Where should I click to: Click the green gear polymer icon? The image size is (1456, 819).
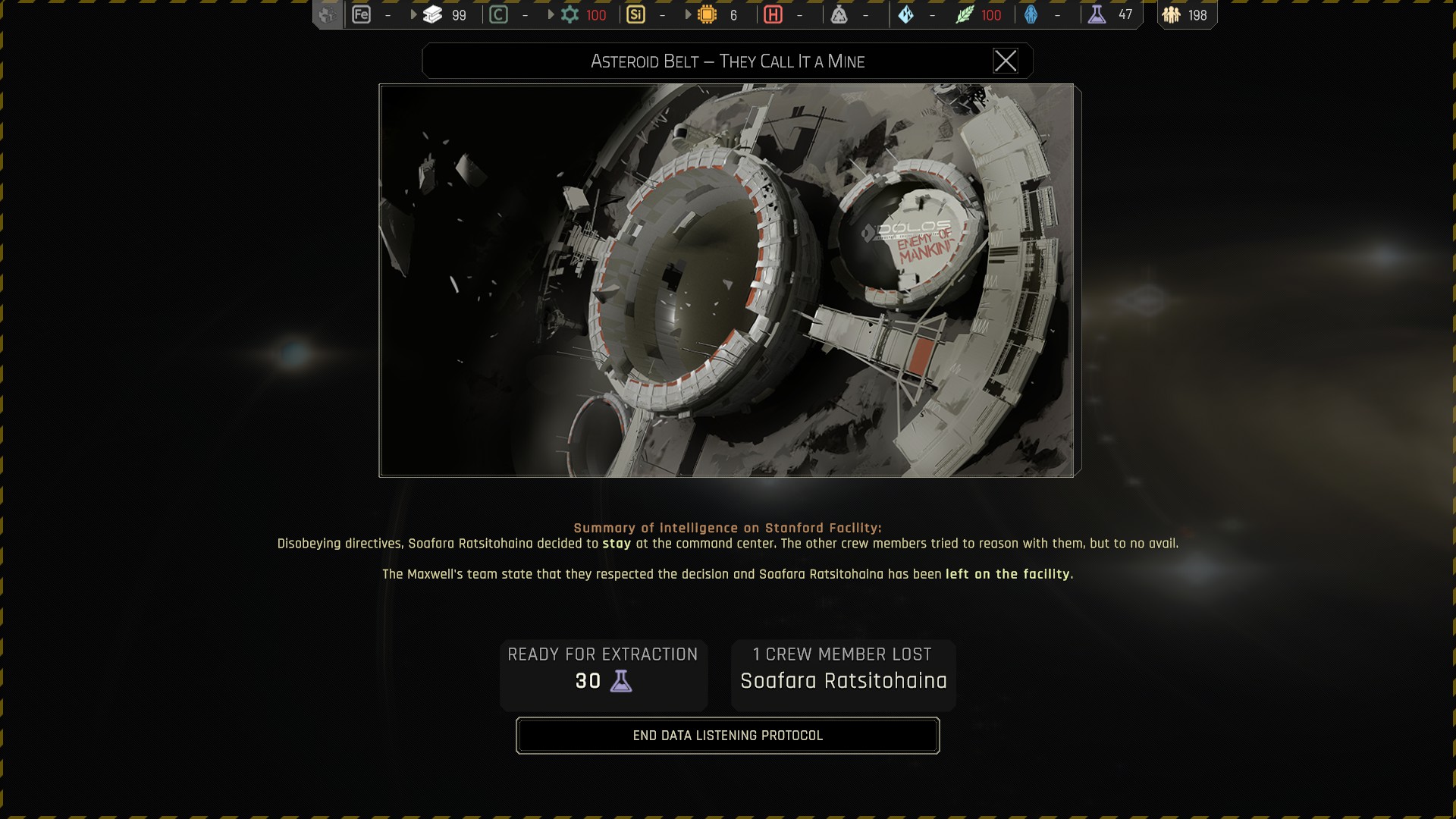(570, 14)
